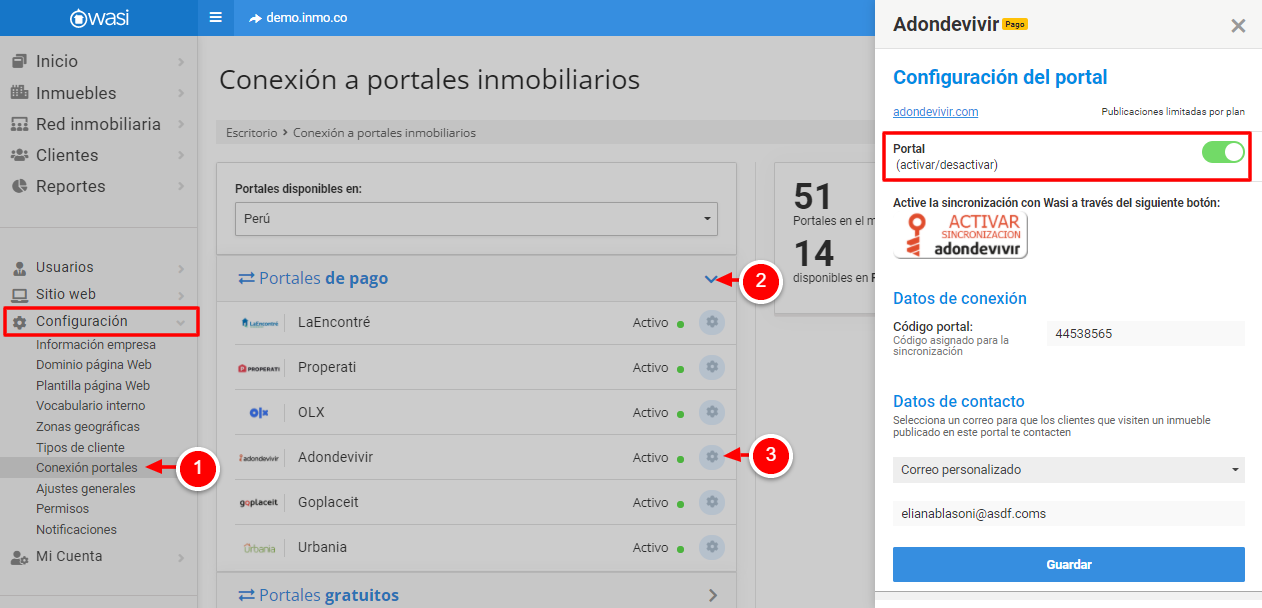Open the adondevivir.com link
The image size is (1262, 608).
pos(935,112)
